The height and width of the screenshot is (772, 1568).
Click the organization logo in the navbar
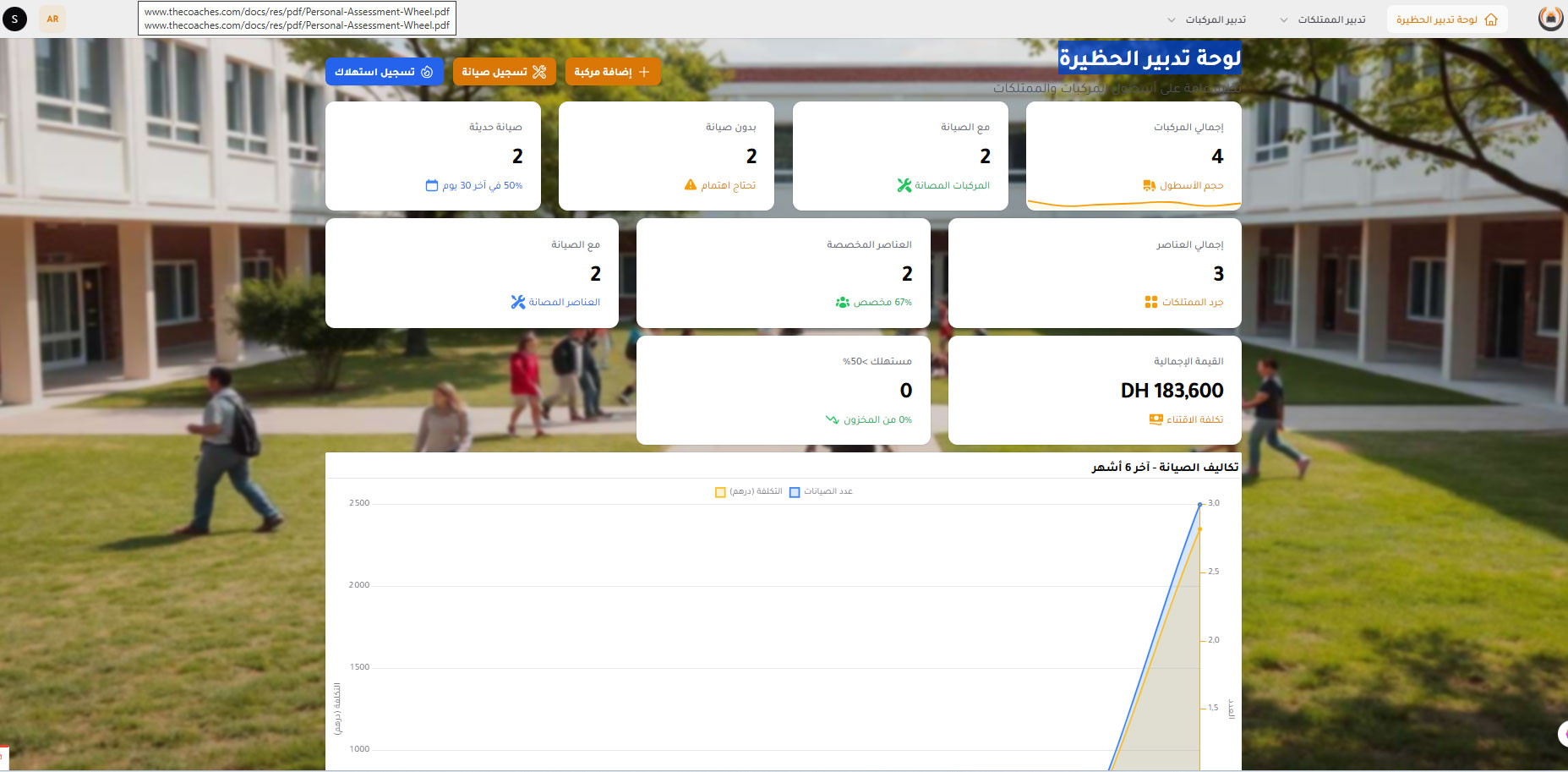tap(1550, 19)
